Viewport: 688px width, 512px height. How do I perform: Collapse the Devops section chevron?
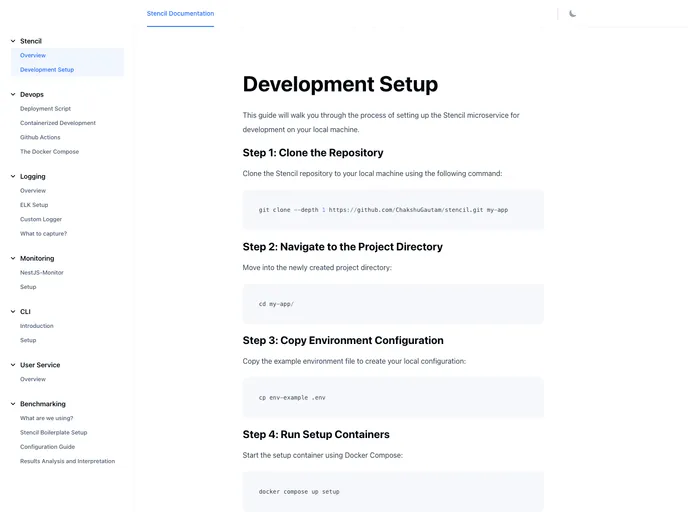click(x=12, y=94)
